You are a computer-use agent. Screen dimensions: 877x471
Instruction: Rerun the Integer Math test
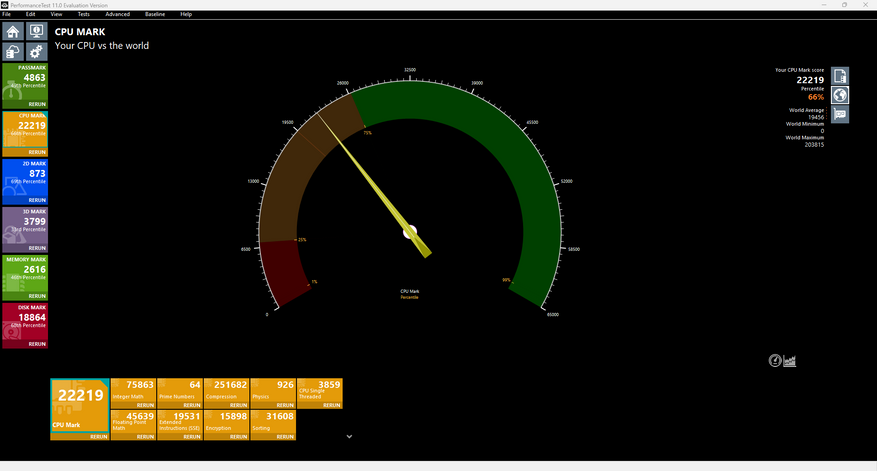coord(145,406)
